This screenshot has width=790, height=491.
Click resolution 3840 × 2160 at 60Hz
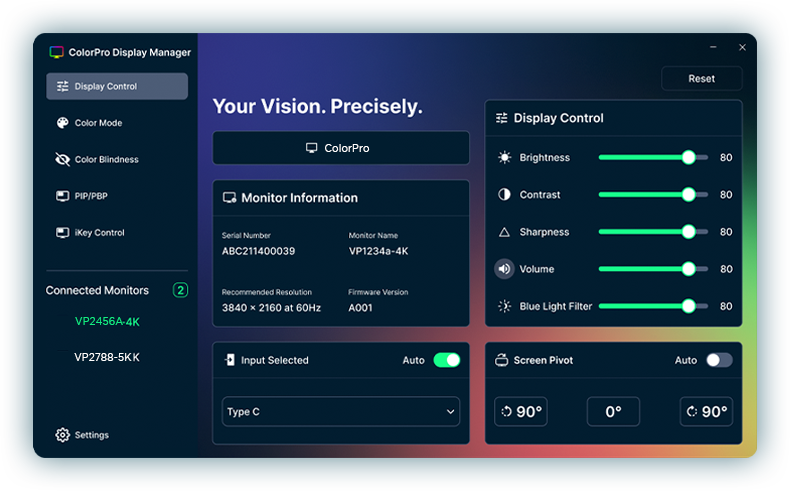coord(271,308)
